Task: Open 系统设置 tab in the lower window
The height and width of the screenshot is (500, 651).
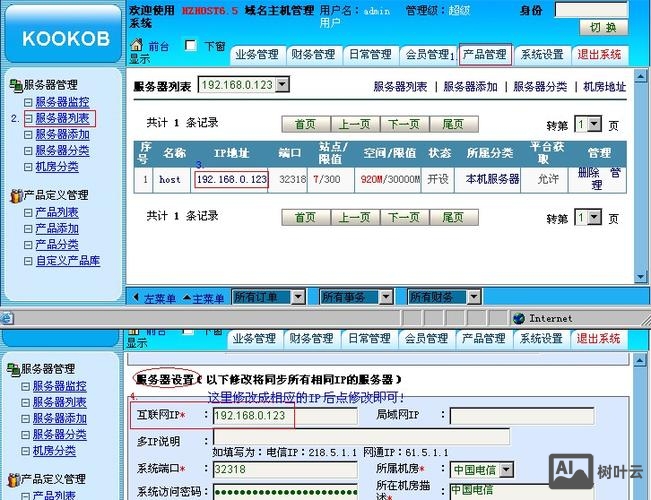Action: point(541,339)
